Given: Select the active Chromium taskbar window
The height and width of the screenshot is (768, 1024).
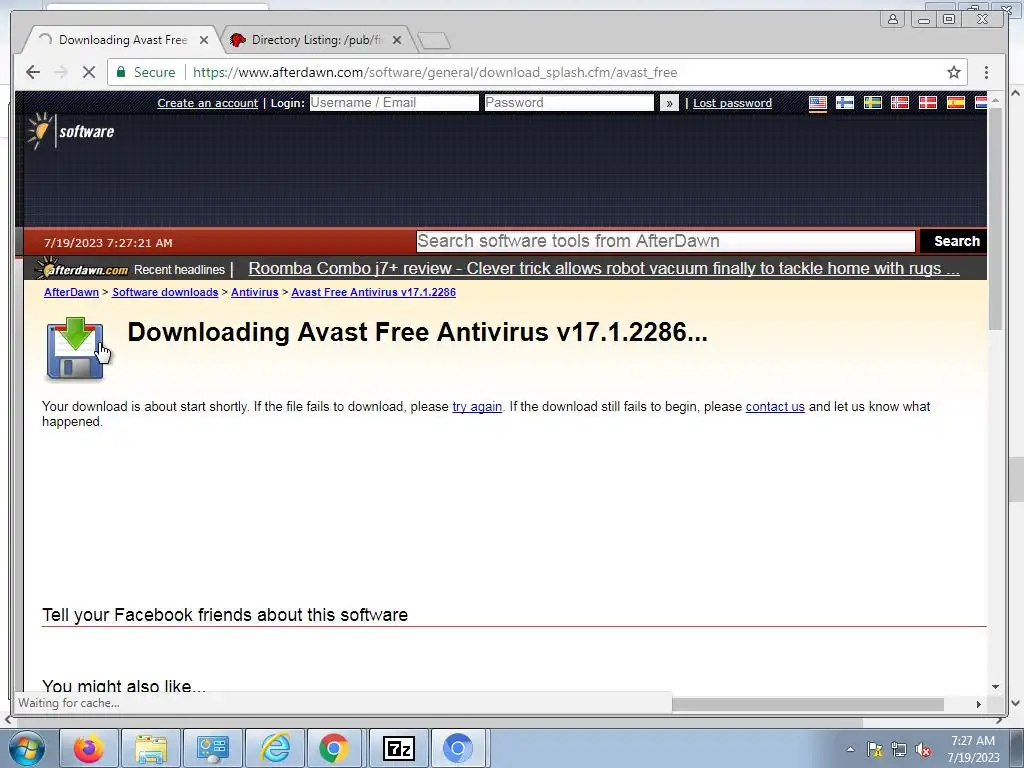Looking at the screenshot, I should [x=458, y=748].
